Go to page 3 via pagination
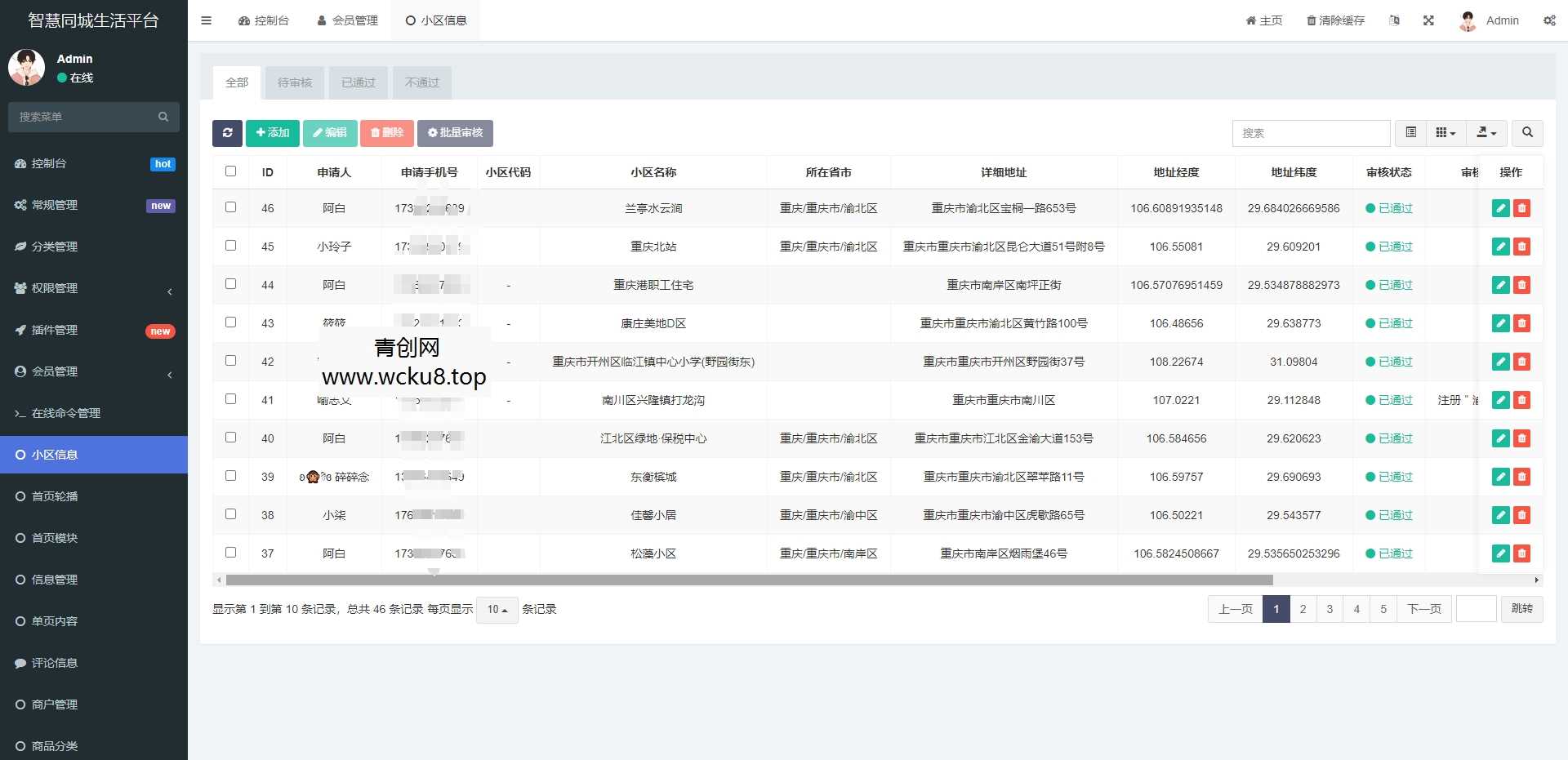1568x760 pixels. pos(1330,609)
